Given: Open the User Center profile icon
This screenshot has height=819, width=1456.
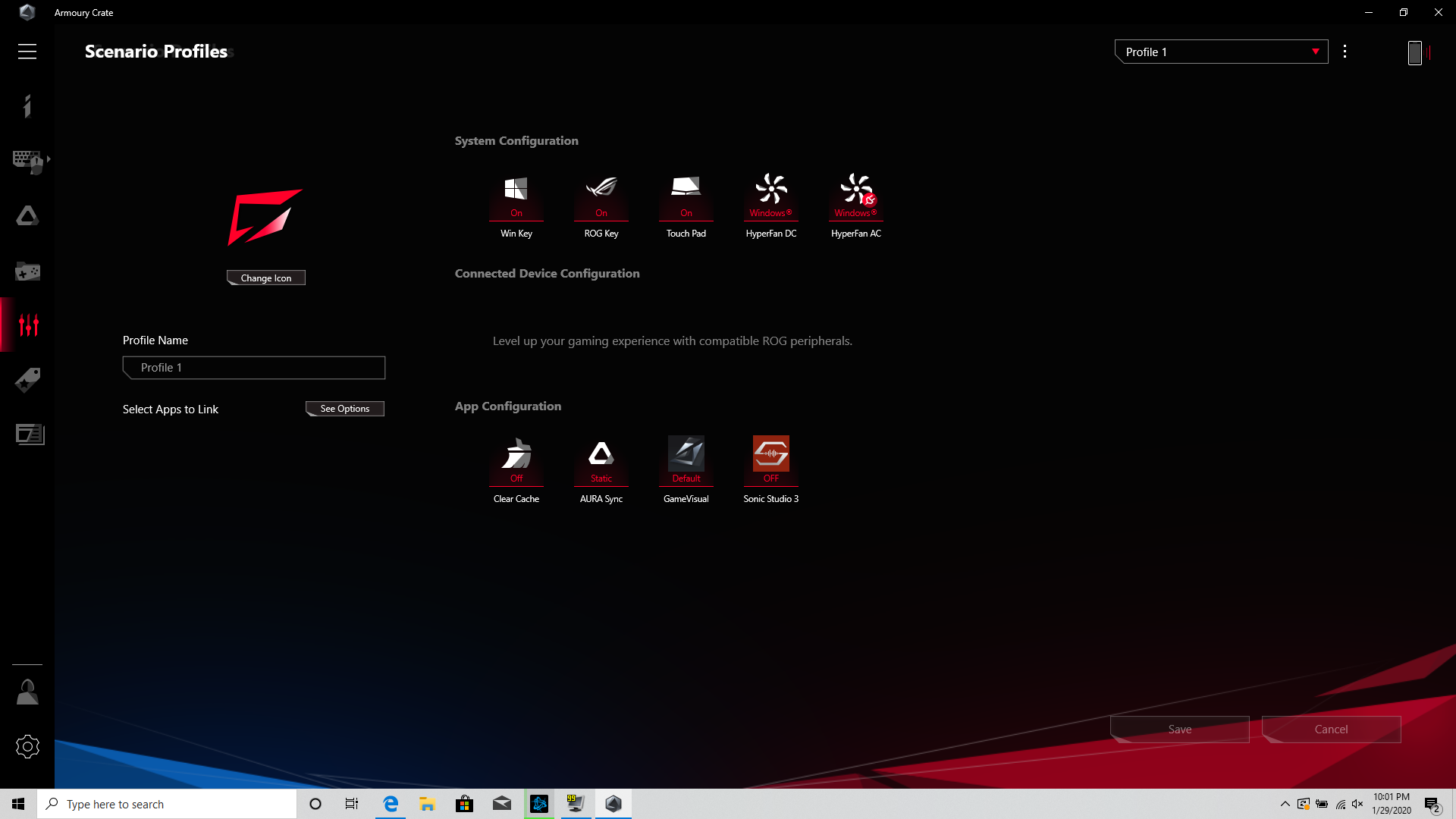Looking at the screenshot, I should click(x=27, y=692).
